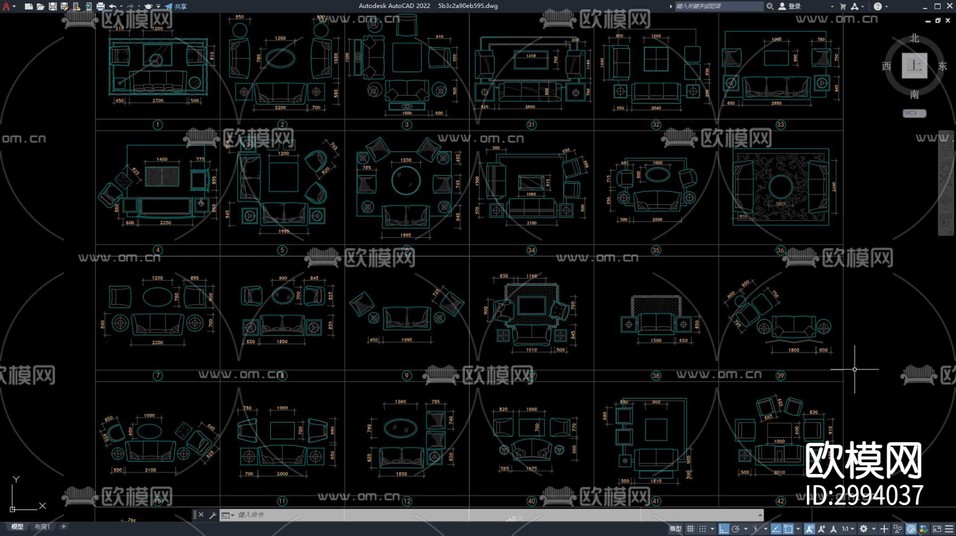Click the Save icon in quick access toolbar
The image size is (956, 536).
tap(53, 6)
